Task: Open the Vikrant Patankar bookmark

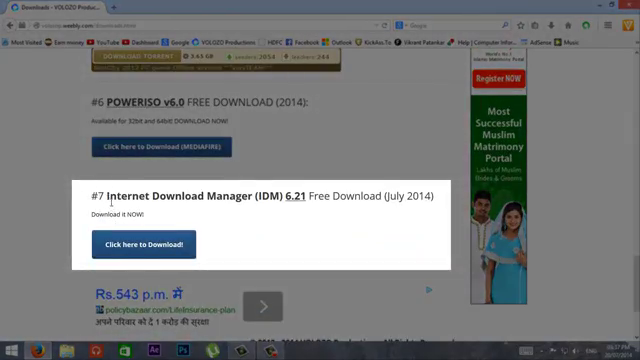Action: (x=419, y=42)
